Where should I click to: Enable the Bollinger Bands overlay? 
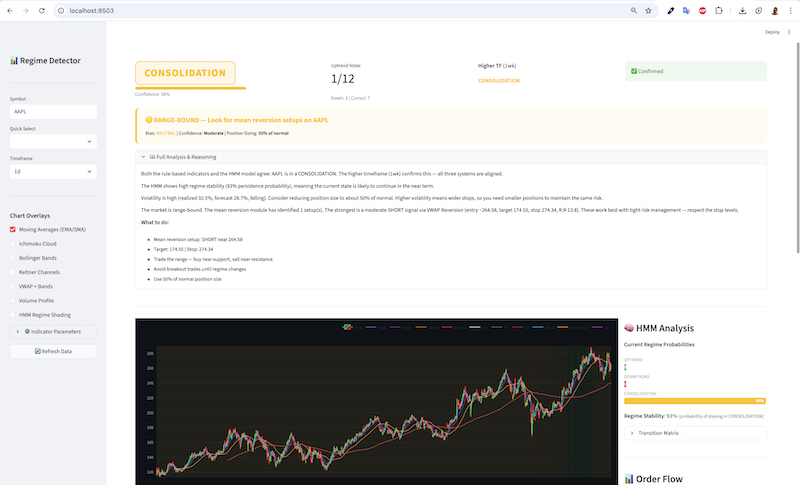[x=13, y=257]
